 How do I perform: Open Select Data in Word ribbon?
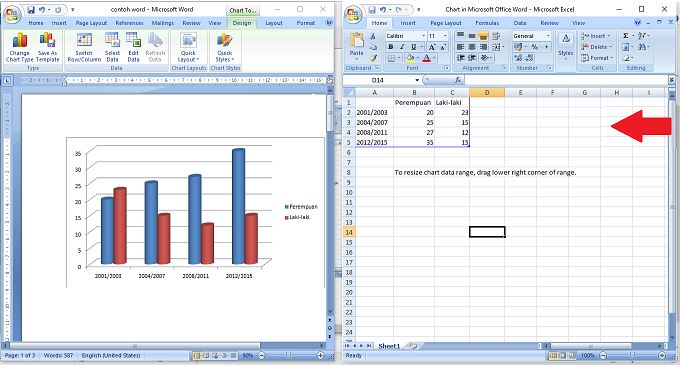coord(112,47)
